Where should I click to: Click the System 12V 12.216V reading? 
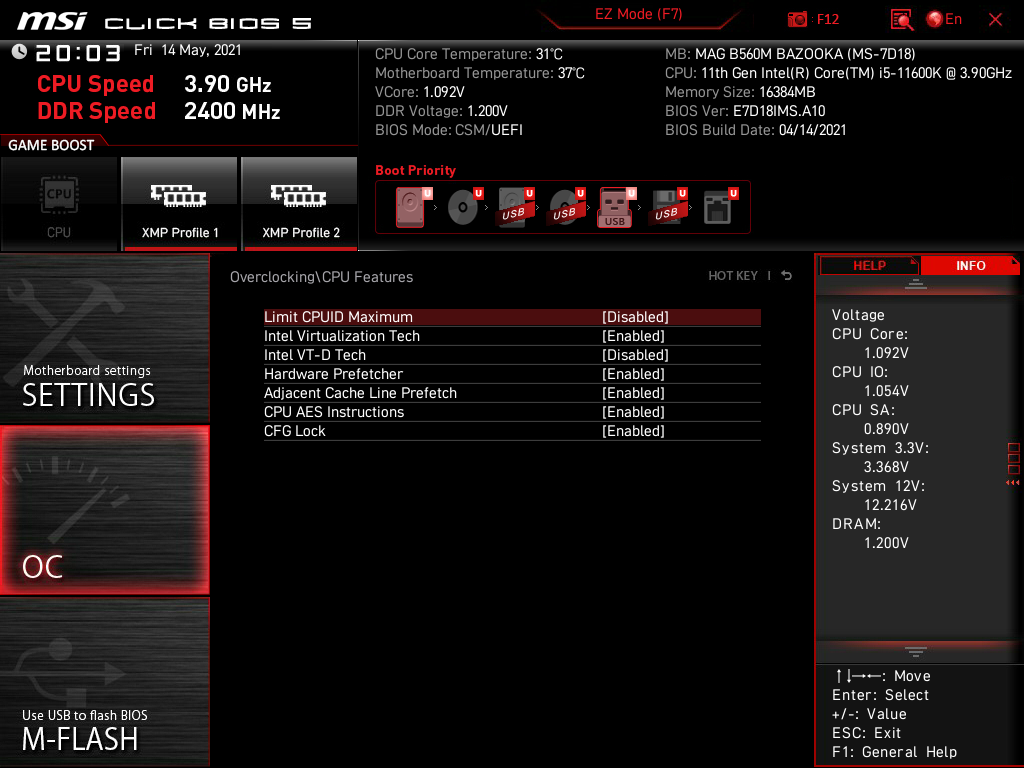click(x=890, y=505)
